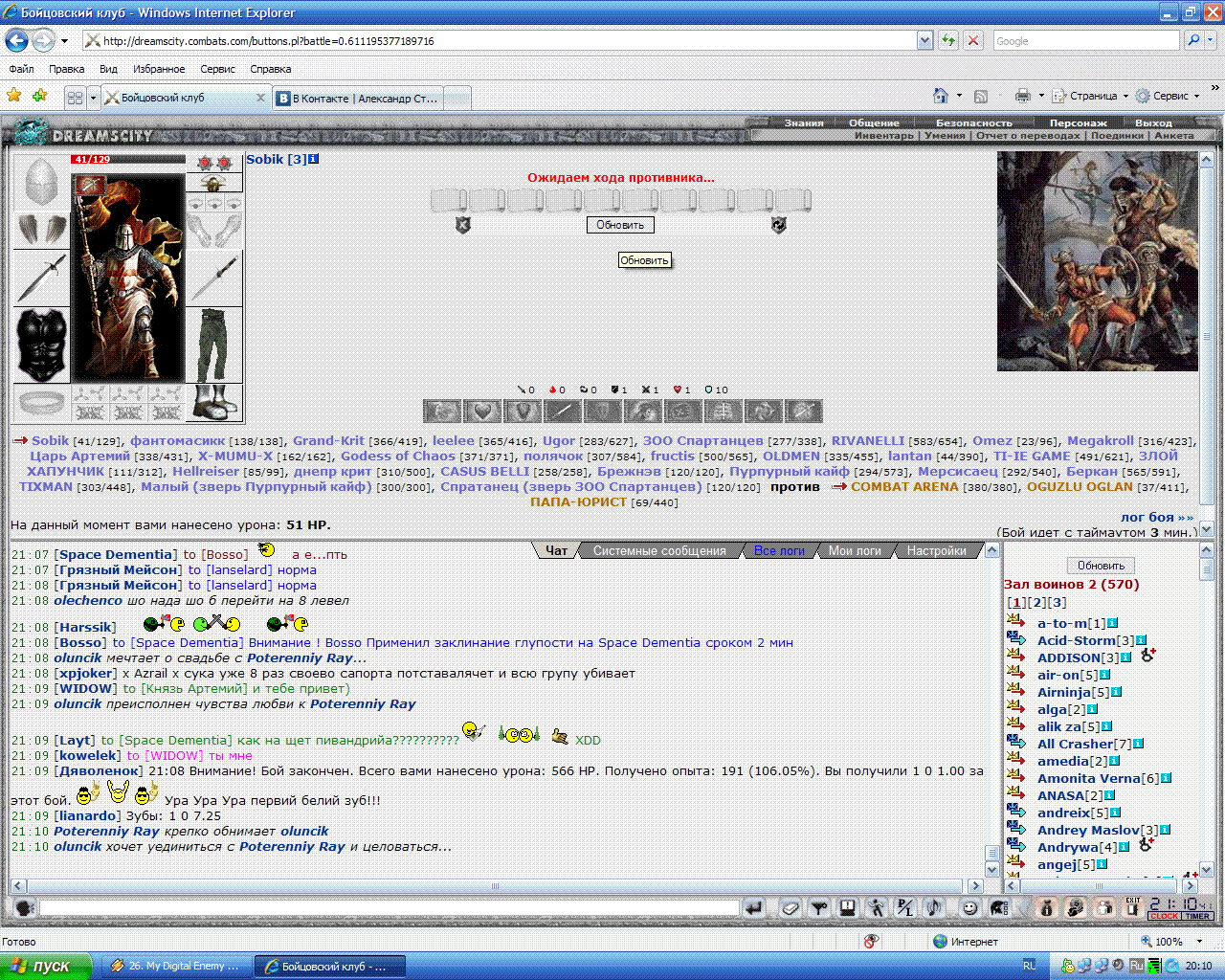Viewport: 1225px width, 980px height.
Task: Open player list page 2
Action: click(1037, 602)
